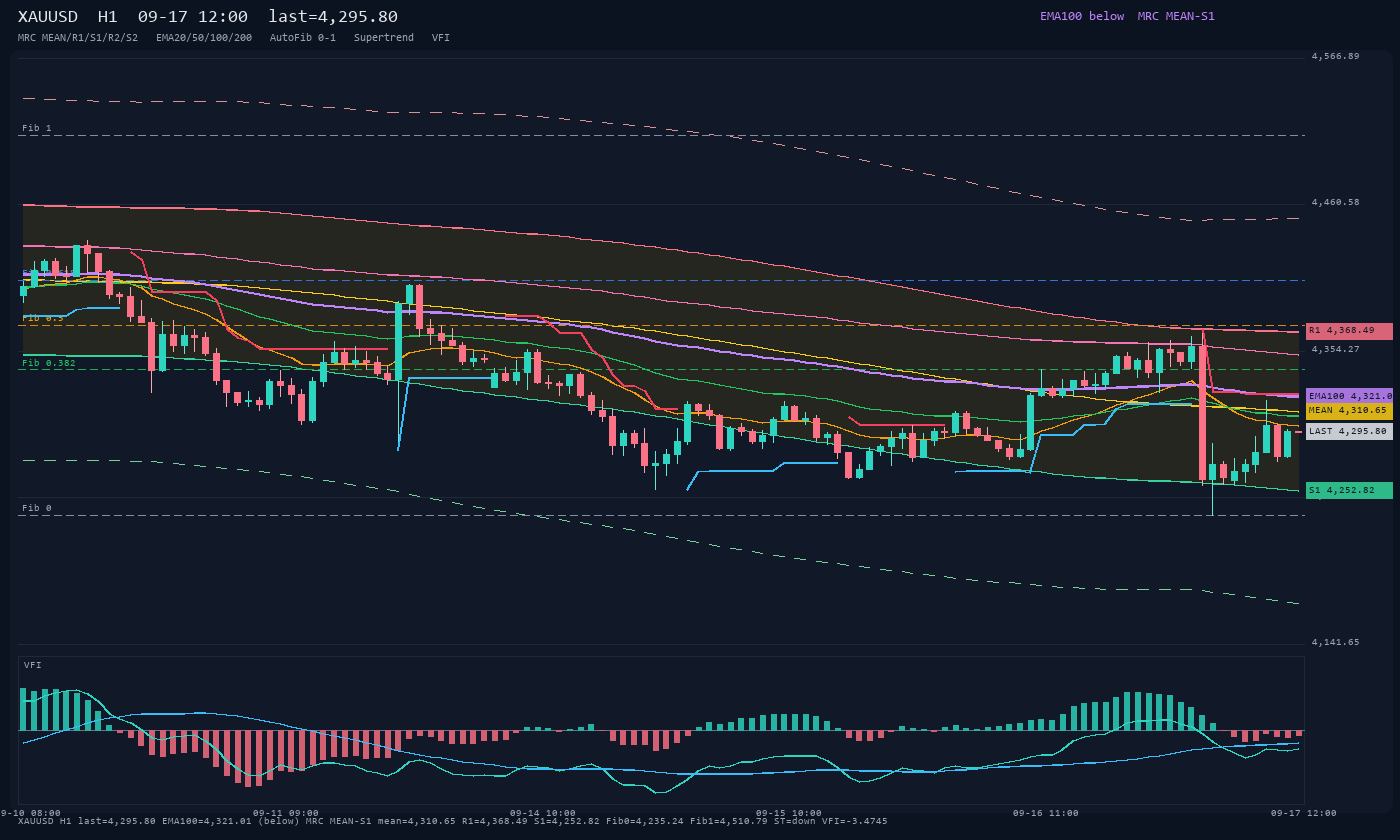Click the 09-15 10:00 time axis label

[x=789, y=813]
